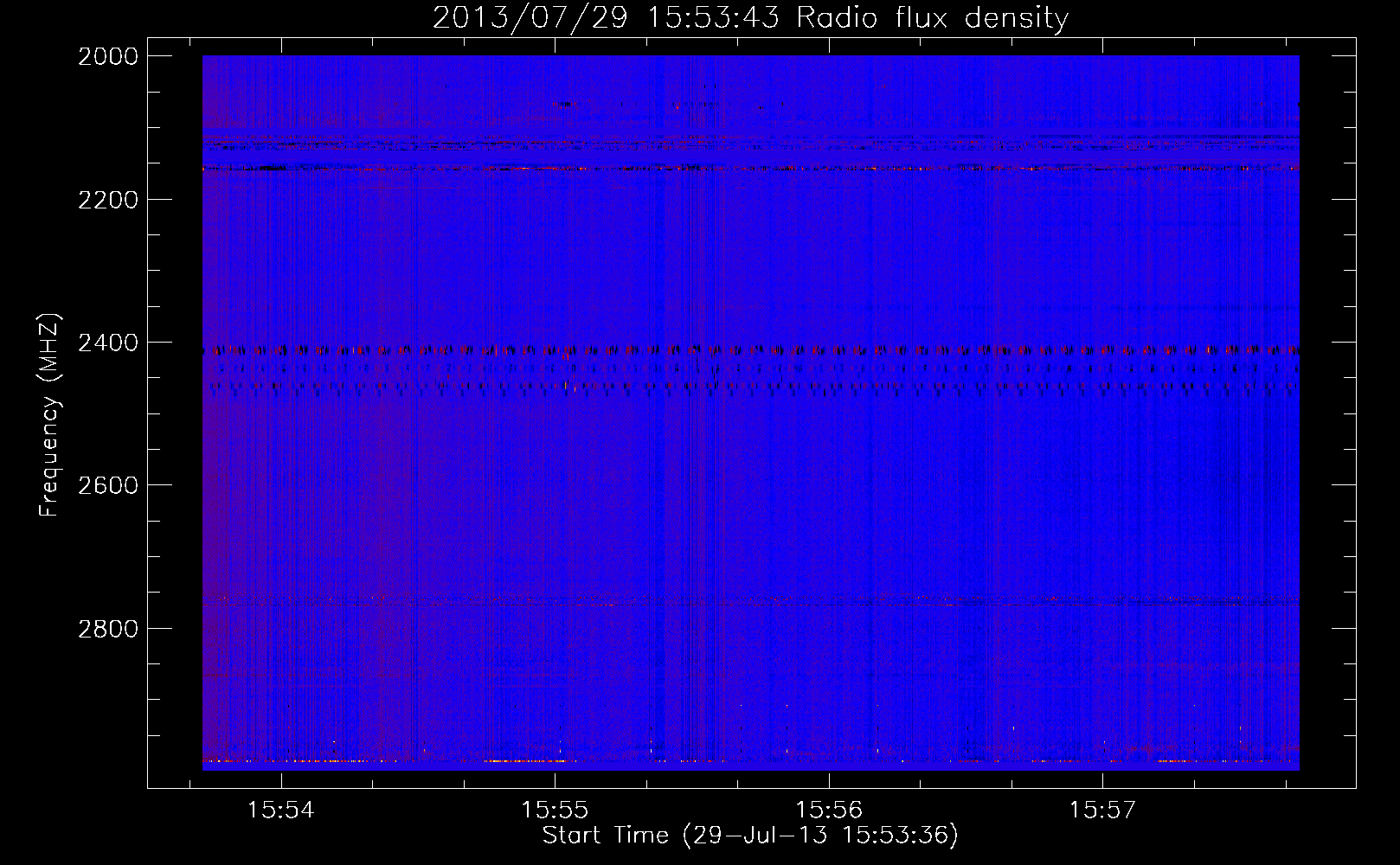Click the 'Frequency (MHZ)' y-axis title
Viewport: 1400px width, 865px height.
click(50, 415)
